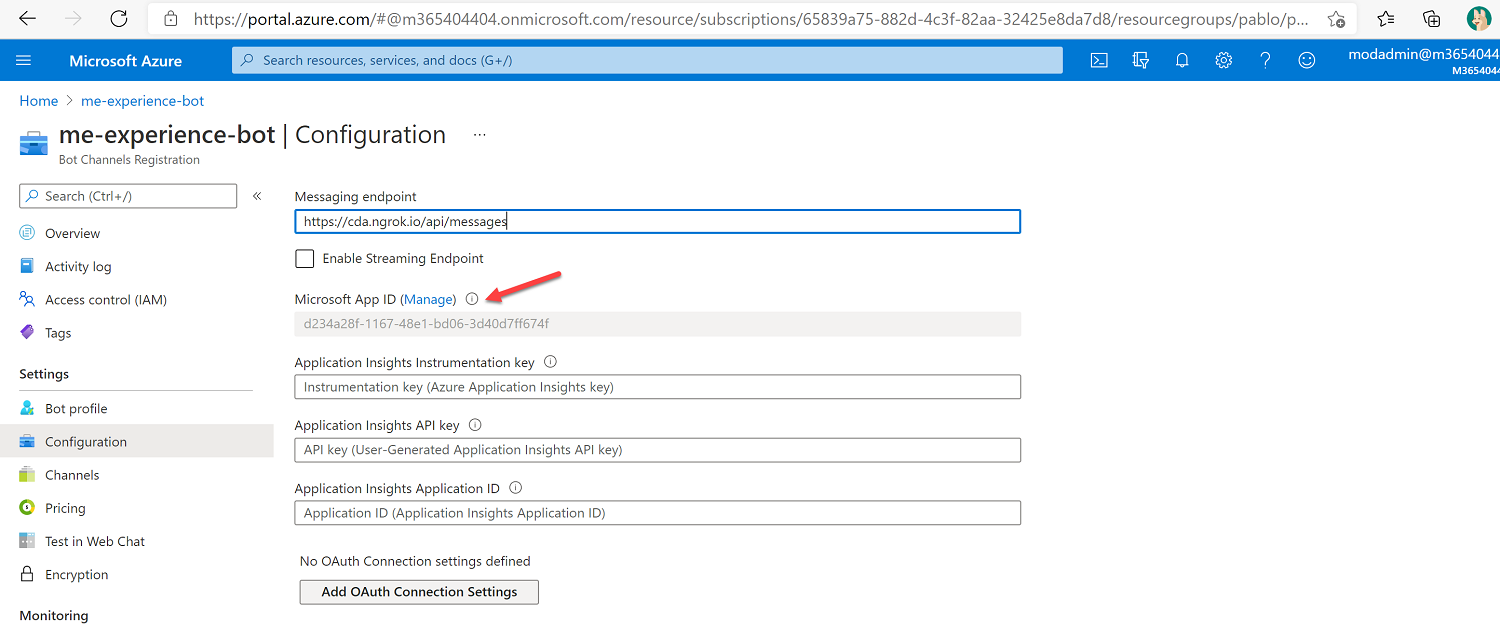The image size is (1500, 629).
Task: Enable Streaming Endpoint checkbox
Action: click(305, 259)
